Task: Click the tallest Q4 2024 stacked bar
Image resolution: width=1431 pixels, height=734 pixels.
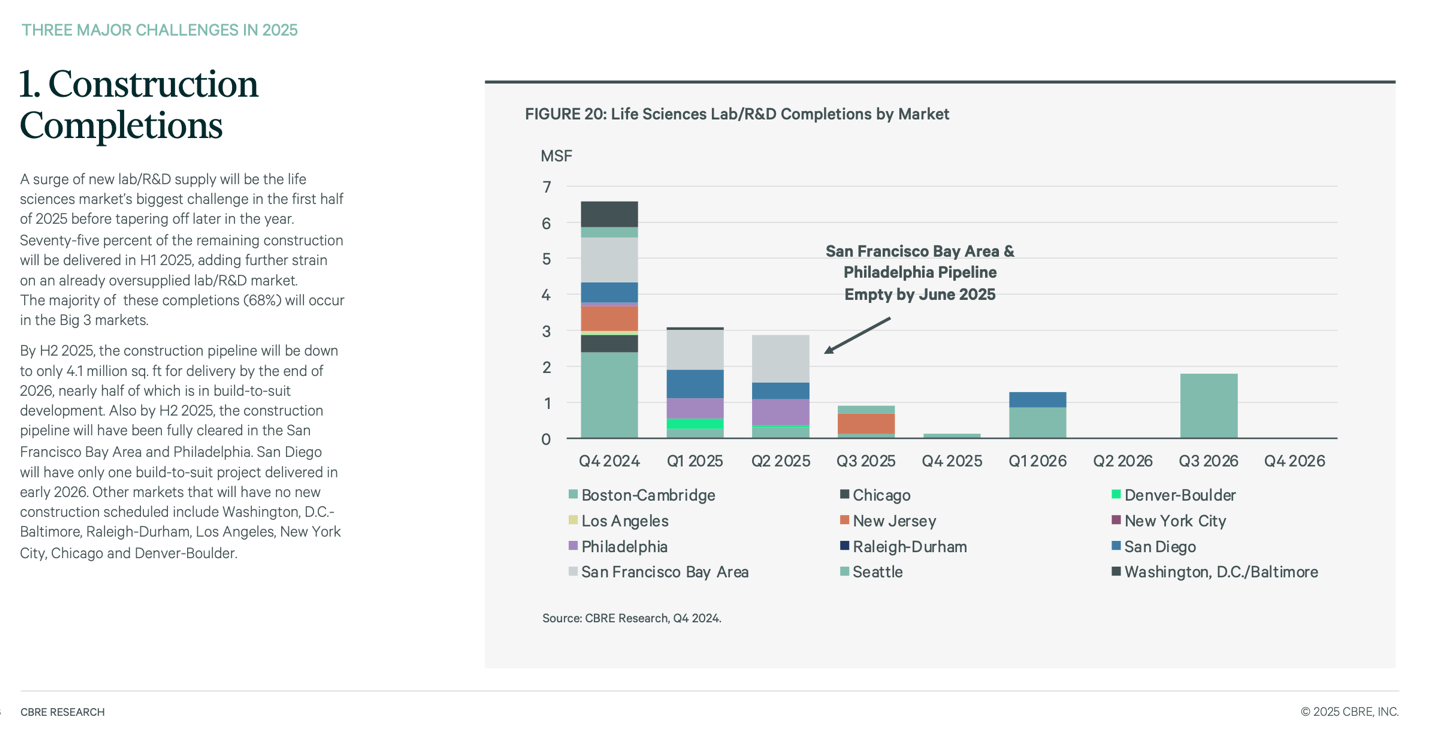Action: (x=608, y=320)
